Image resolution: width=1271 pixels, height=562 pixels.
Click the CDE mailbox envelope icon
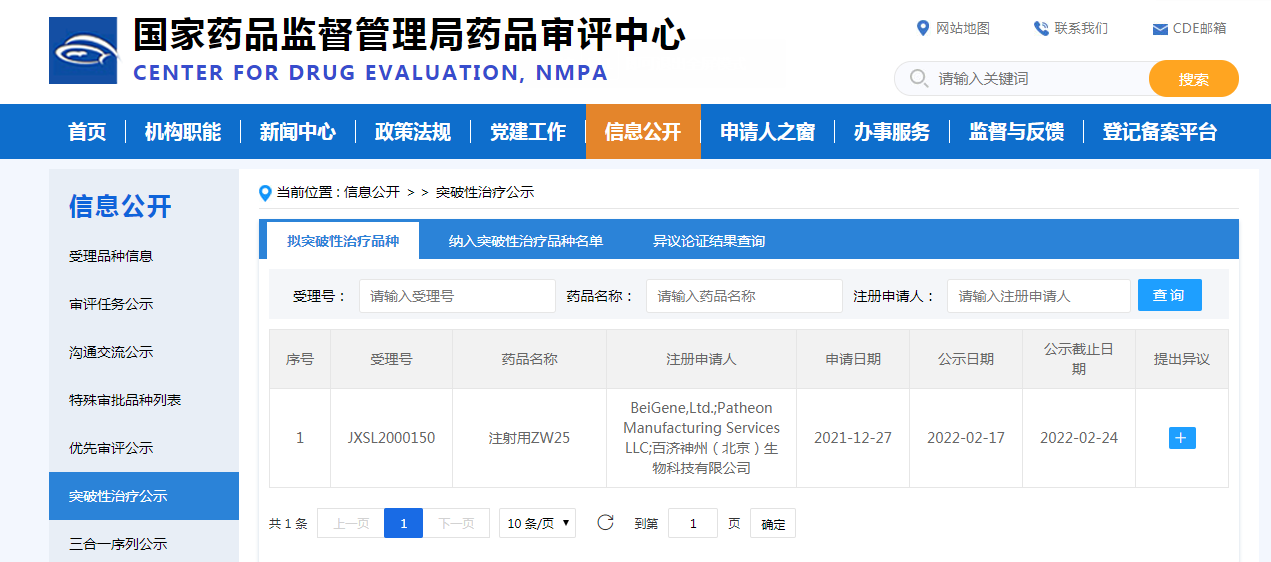tap(1160, 29)
